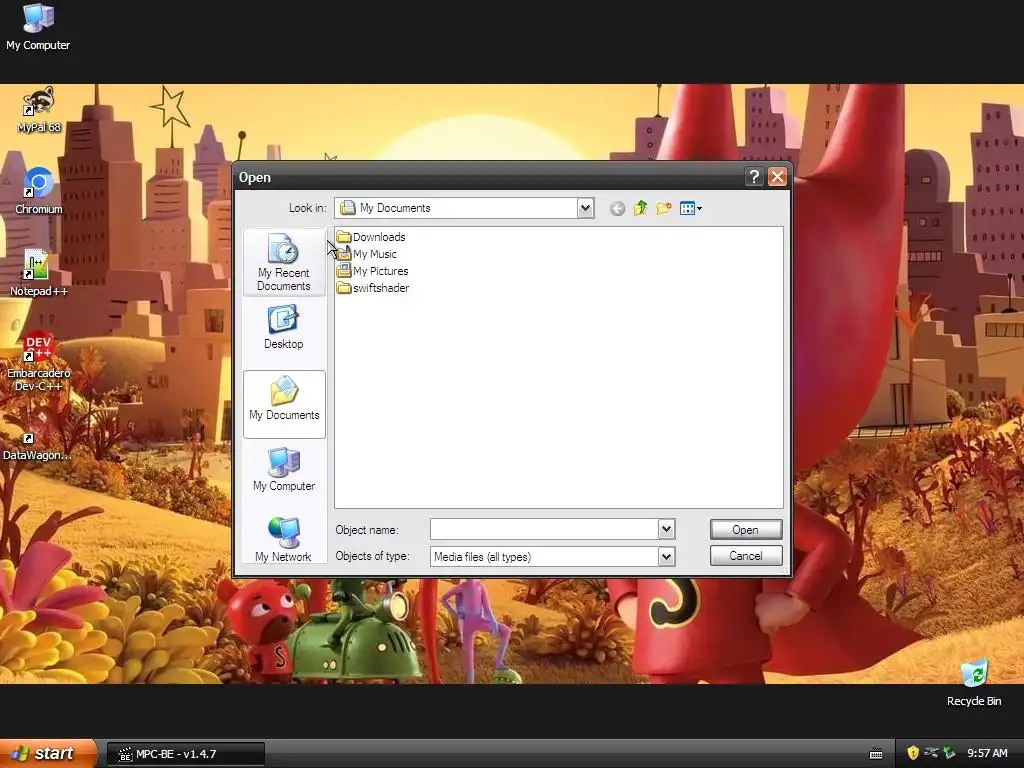Click the network connection tray icon
The width and height of the screenshot is (1024, 768).
tap(931, 753)
